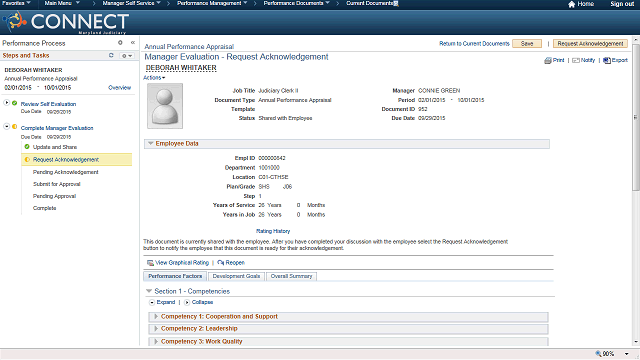Viewport: 640px width, 360px height.
Task: Click the Reopen link text
Action: pyautogui.click(x=235, y=263)
